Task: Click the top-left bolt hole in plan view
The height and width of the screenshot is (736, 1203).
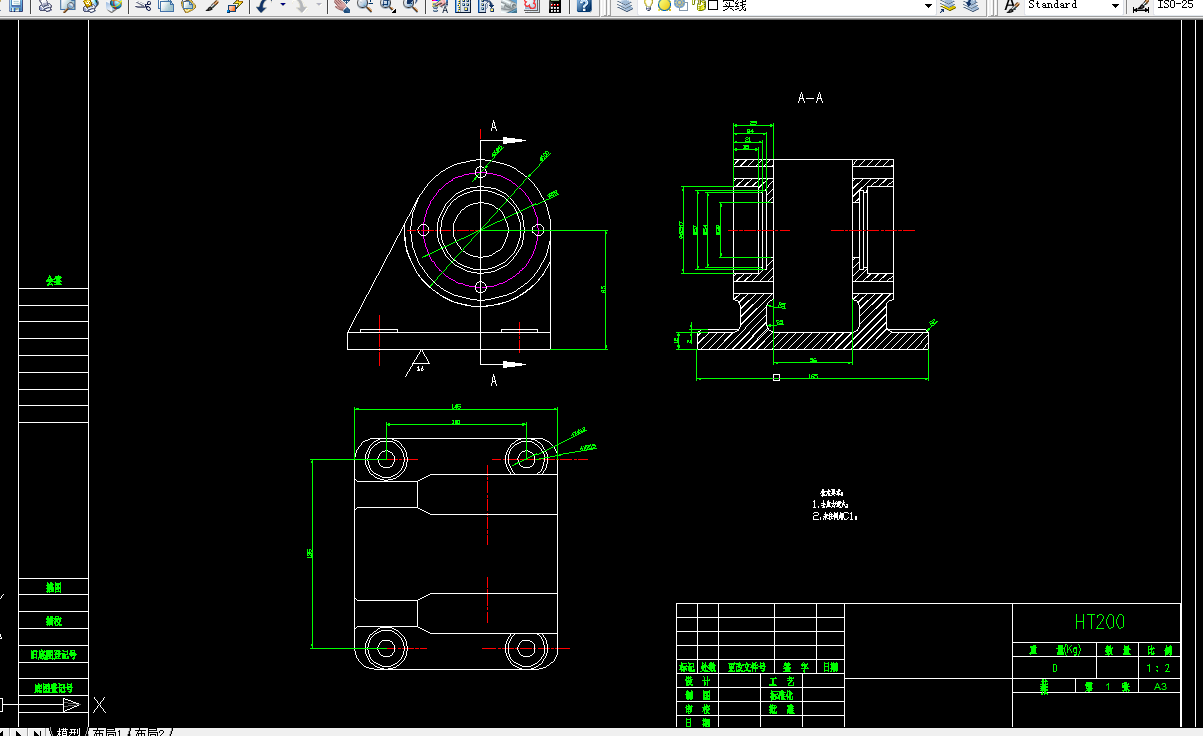Action: pyautogui.click(x=384, y=459)
